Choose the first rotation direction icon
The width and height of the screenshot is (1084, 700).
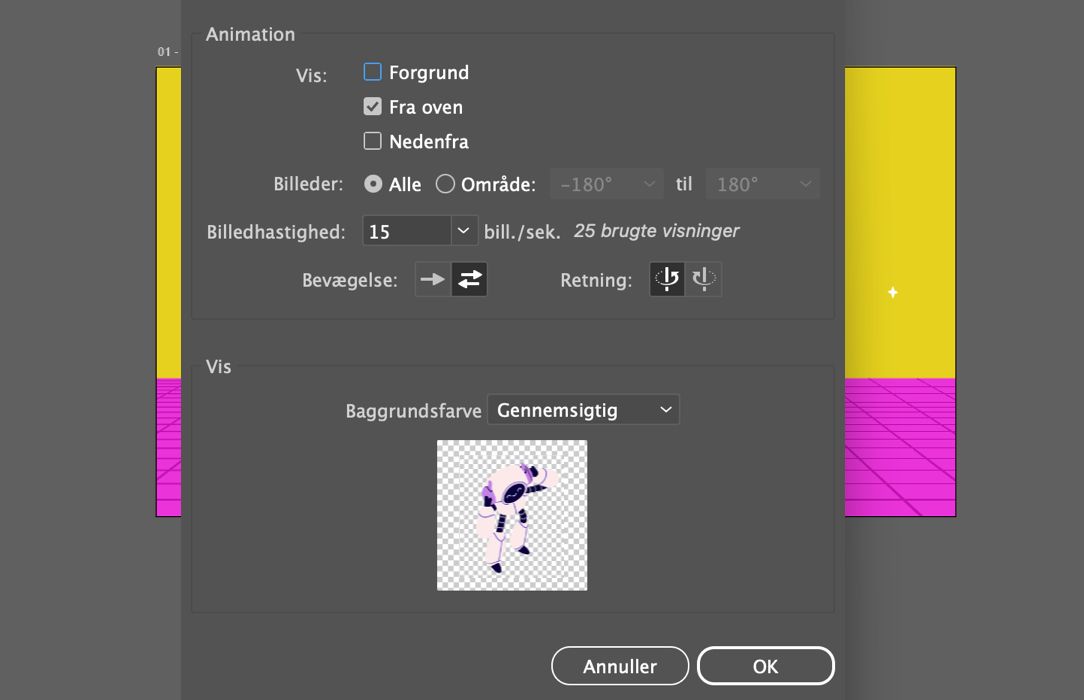tap(667, 279)
